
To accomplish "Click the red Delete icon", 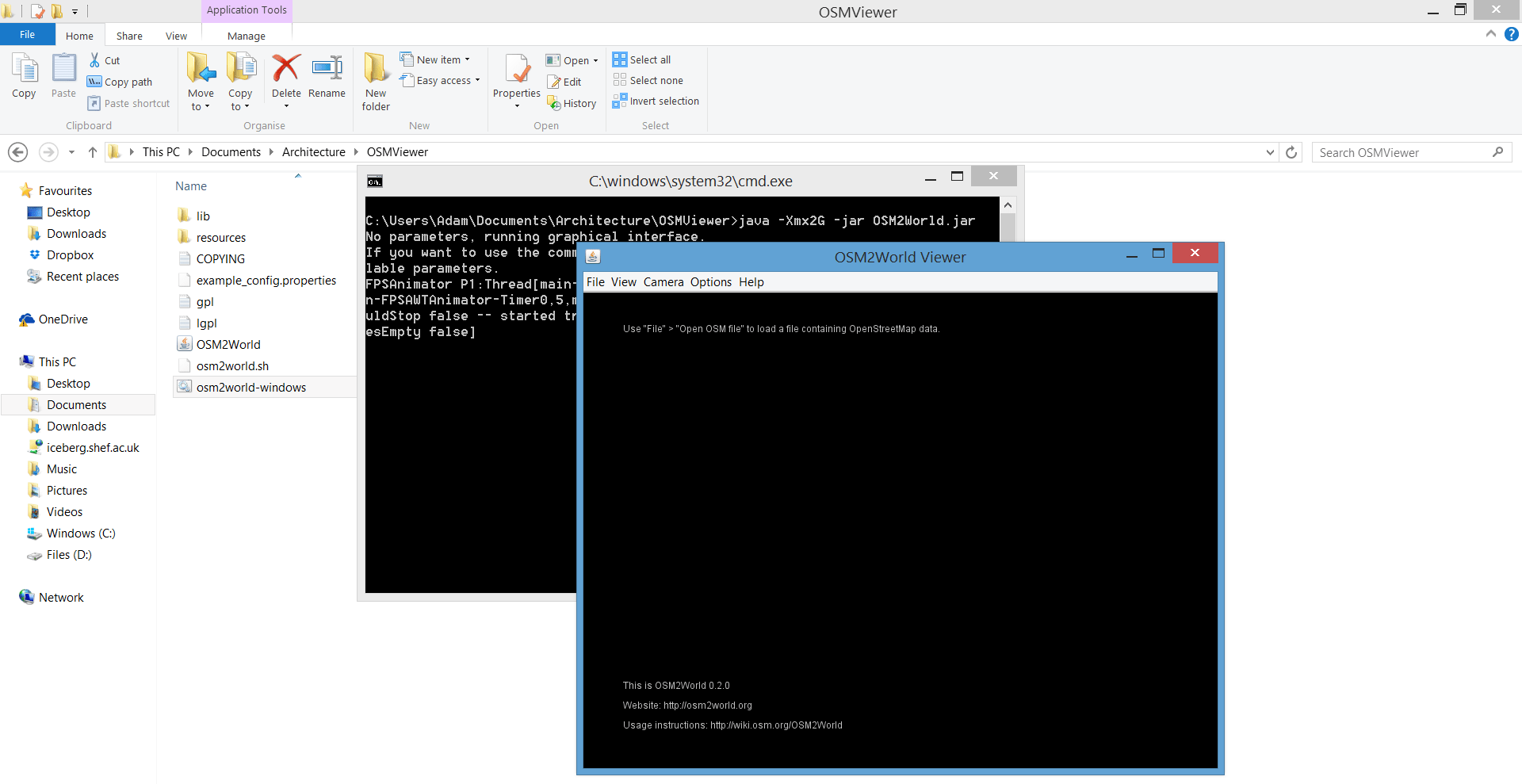I will 286,67.
